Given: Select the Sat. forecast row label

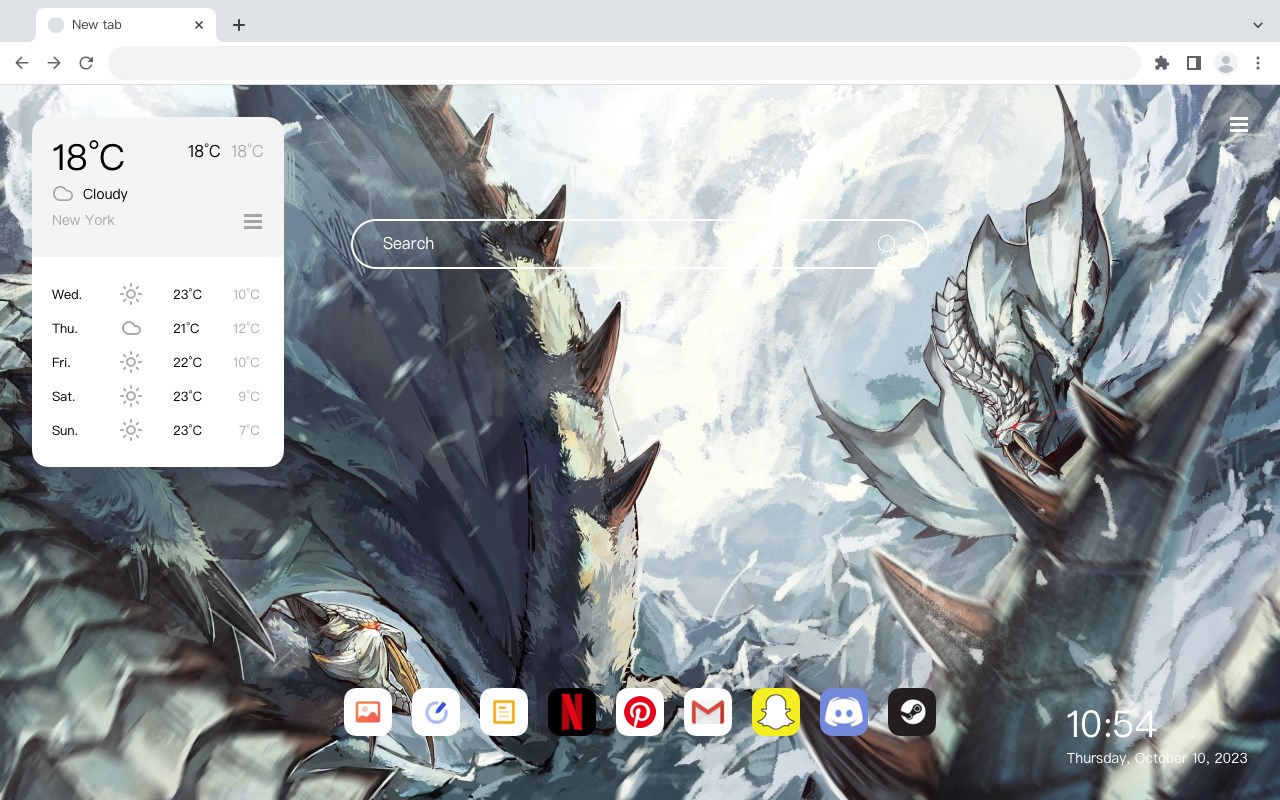Looking at the screenshot, I should 64,396.
